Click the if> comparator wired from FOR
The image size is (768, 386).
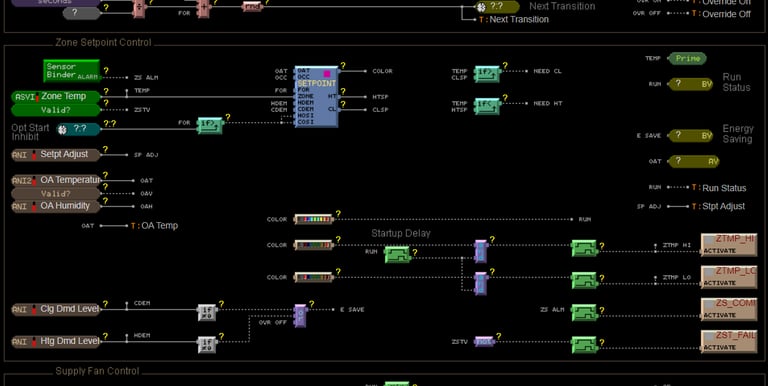point(210,126)
